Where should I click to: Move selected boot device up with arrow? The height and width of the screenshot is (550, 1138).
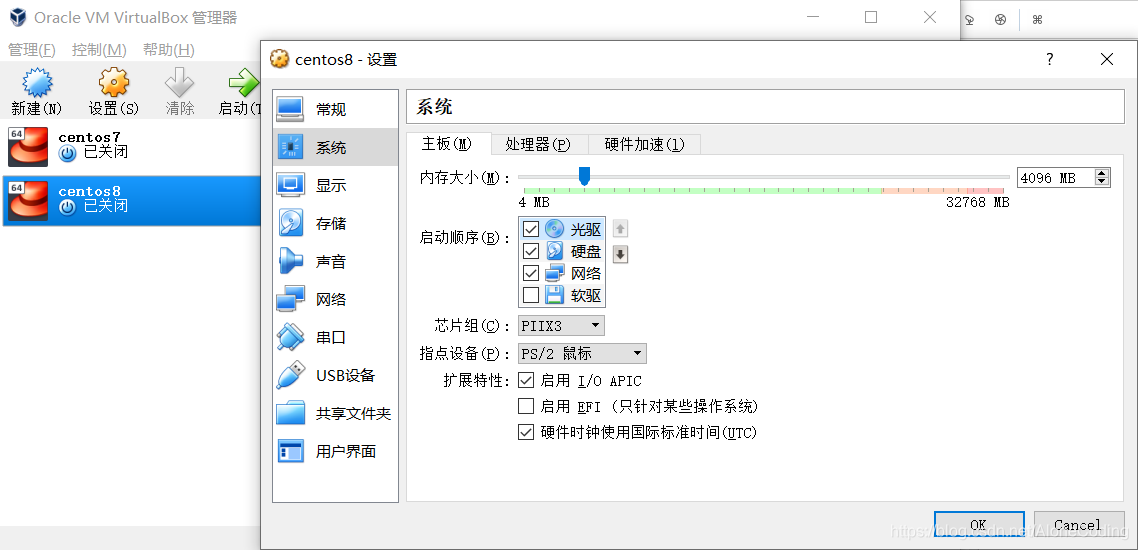click(x=620, y=229)
